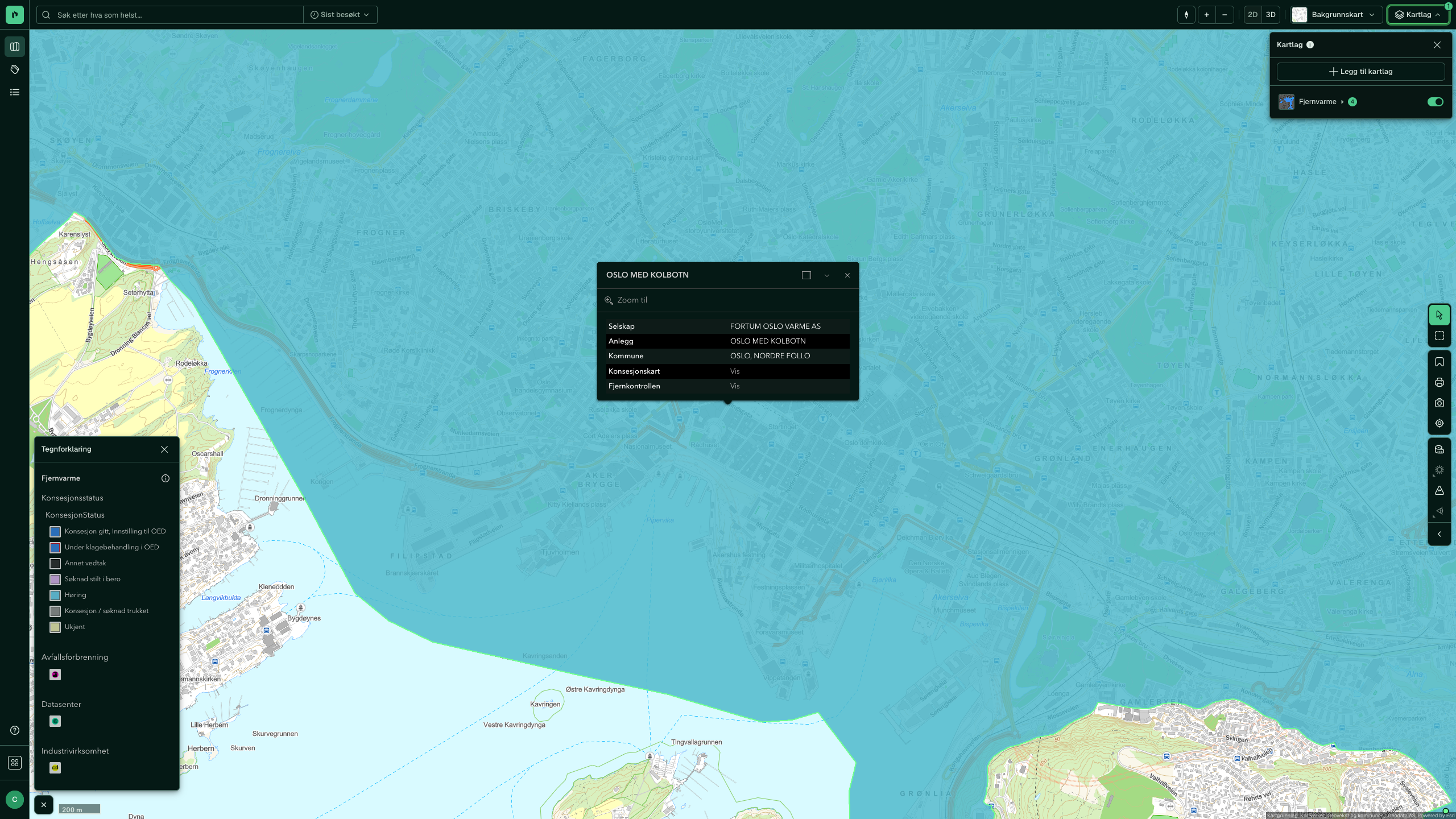Toggle the Fjernvarme layer switch off

(1435, 102)
